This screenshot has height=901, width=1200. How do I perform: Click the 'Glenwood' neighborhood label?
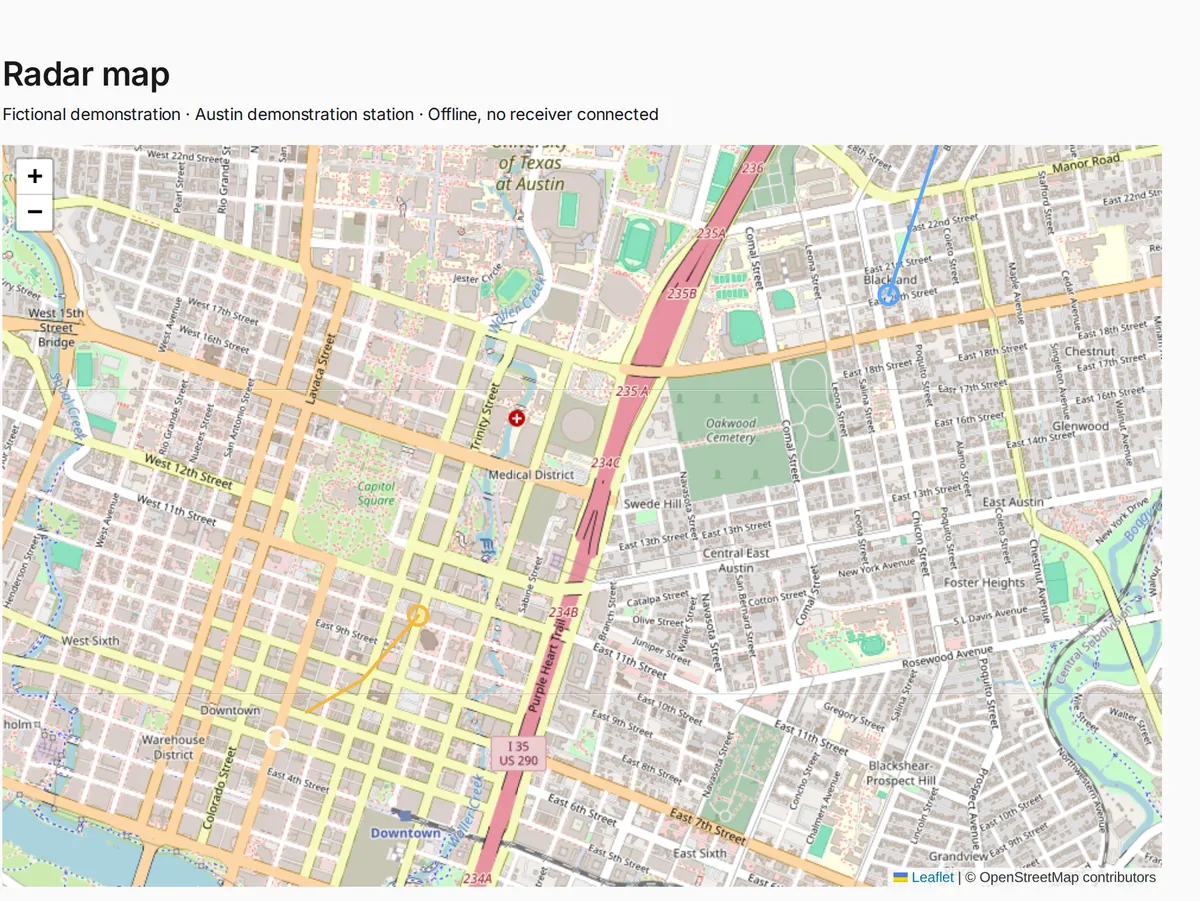click(x=1080, y=425)
